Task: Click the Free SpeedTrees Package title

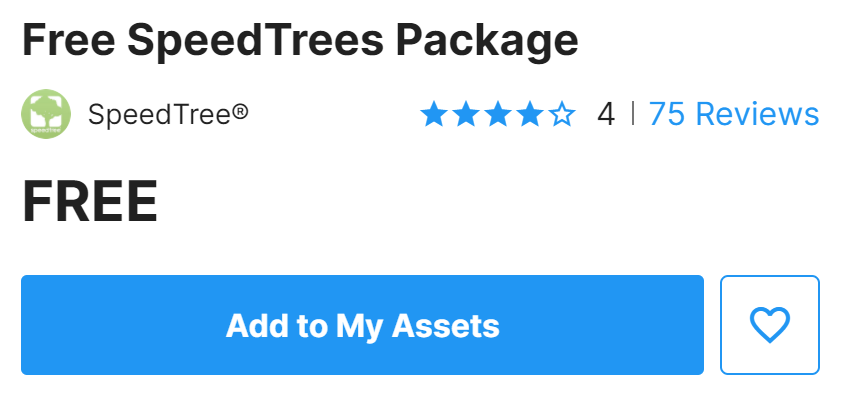Action: 300,42
